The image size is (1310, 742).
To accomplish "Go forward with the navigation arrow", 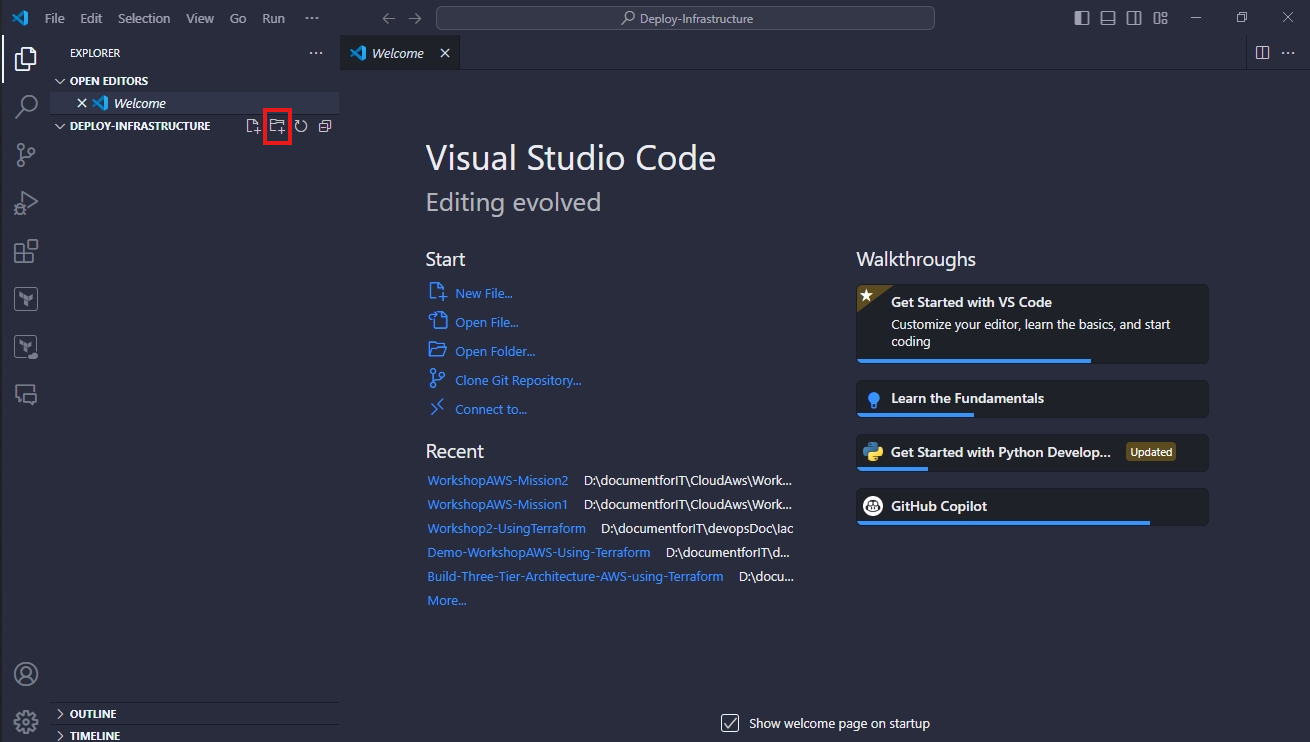I will click(x=415, y=18).
